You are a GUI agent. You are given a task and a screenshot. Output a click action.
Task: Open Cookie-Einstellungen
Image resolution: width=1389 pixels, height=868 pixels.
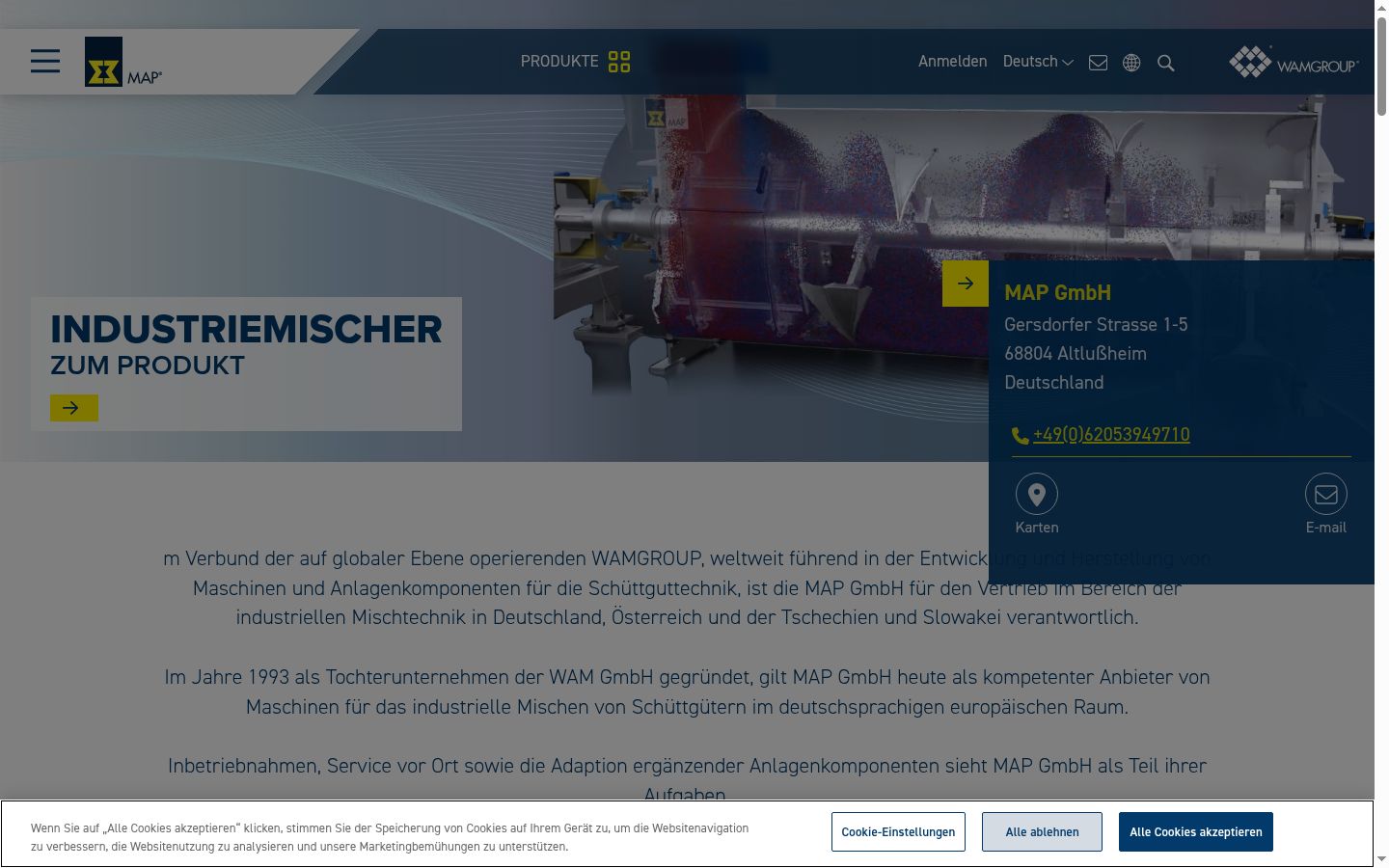[x=898, y=832]
